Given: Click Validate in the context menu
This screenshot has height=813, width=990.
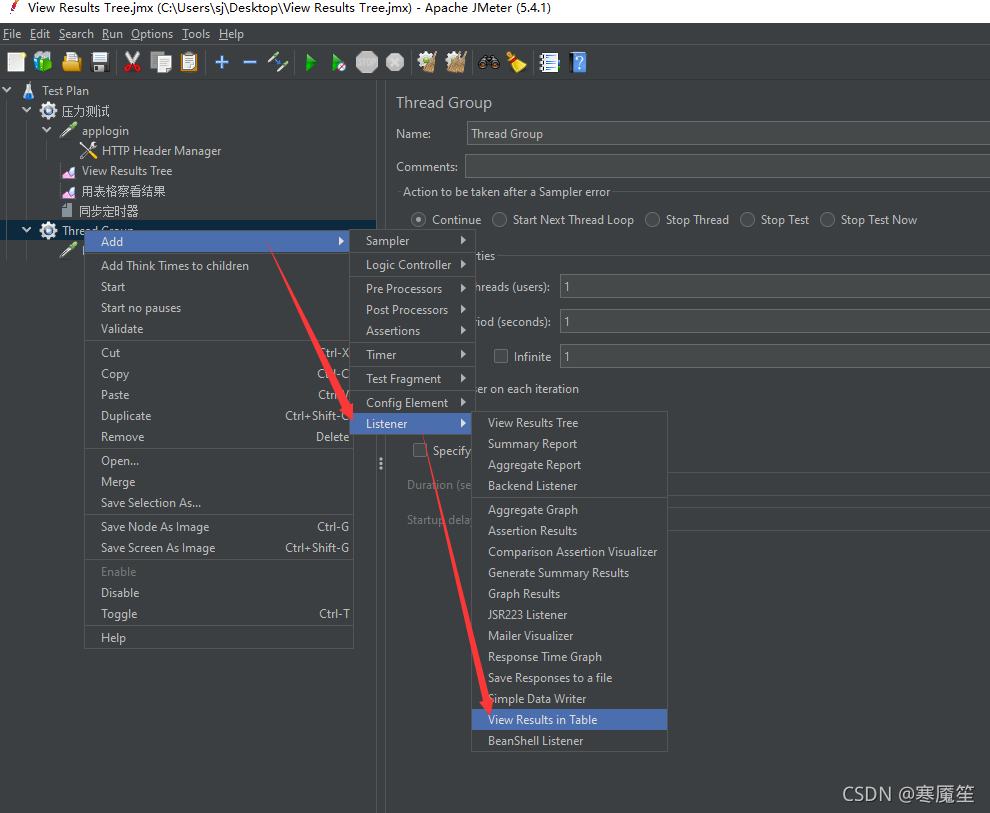Looking at the screenshot, I should [218, 329].
